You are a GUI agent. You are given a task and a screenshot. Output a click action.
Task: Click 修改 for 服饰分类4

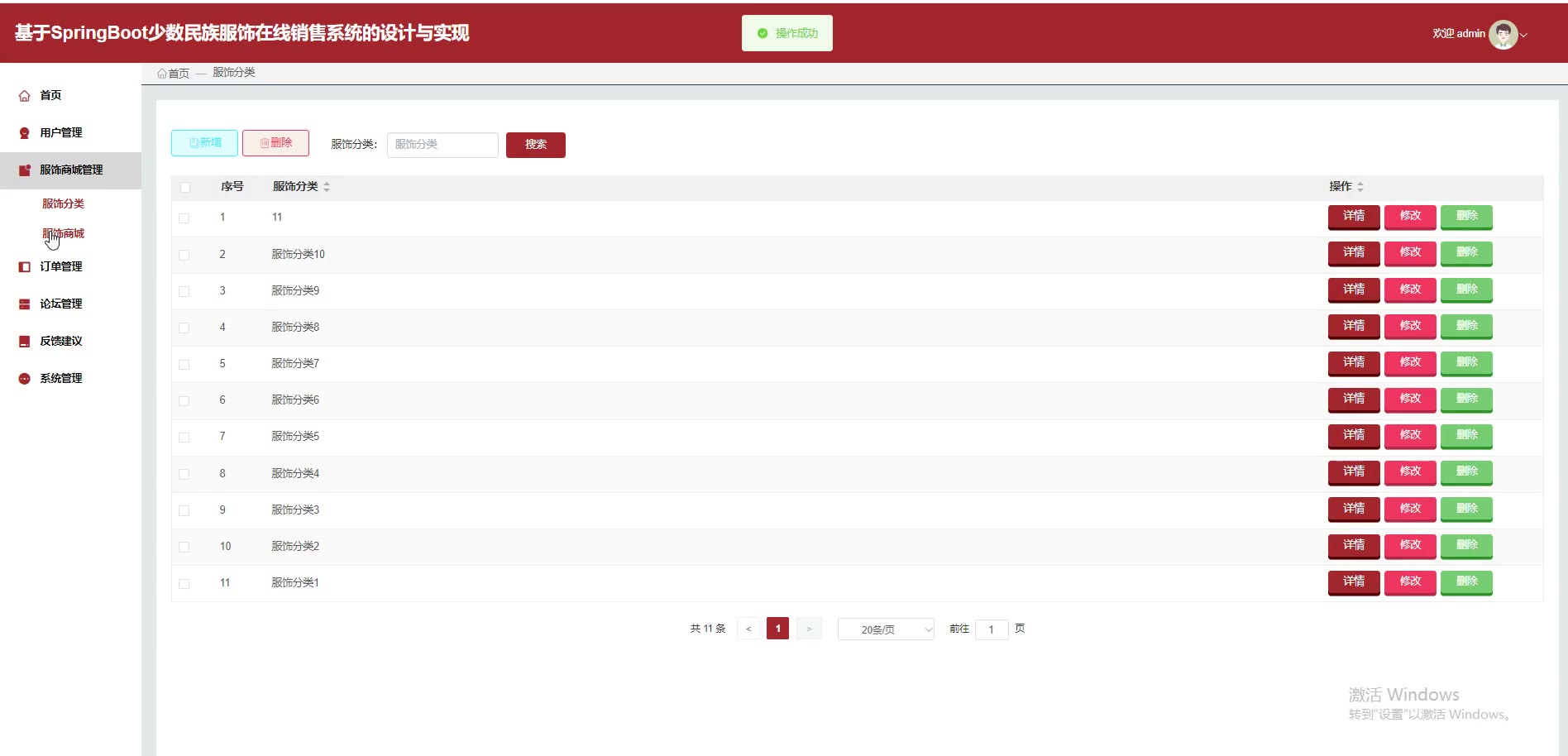(x=1410, y=471)
